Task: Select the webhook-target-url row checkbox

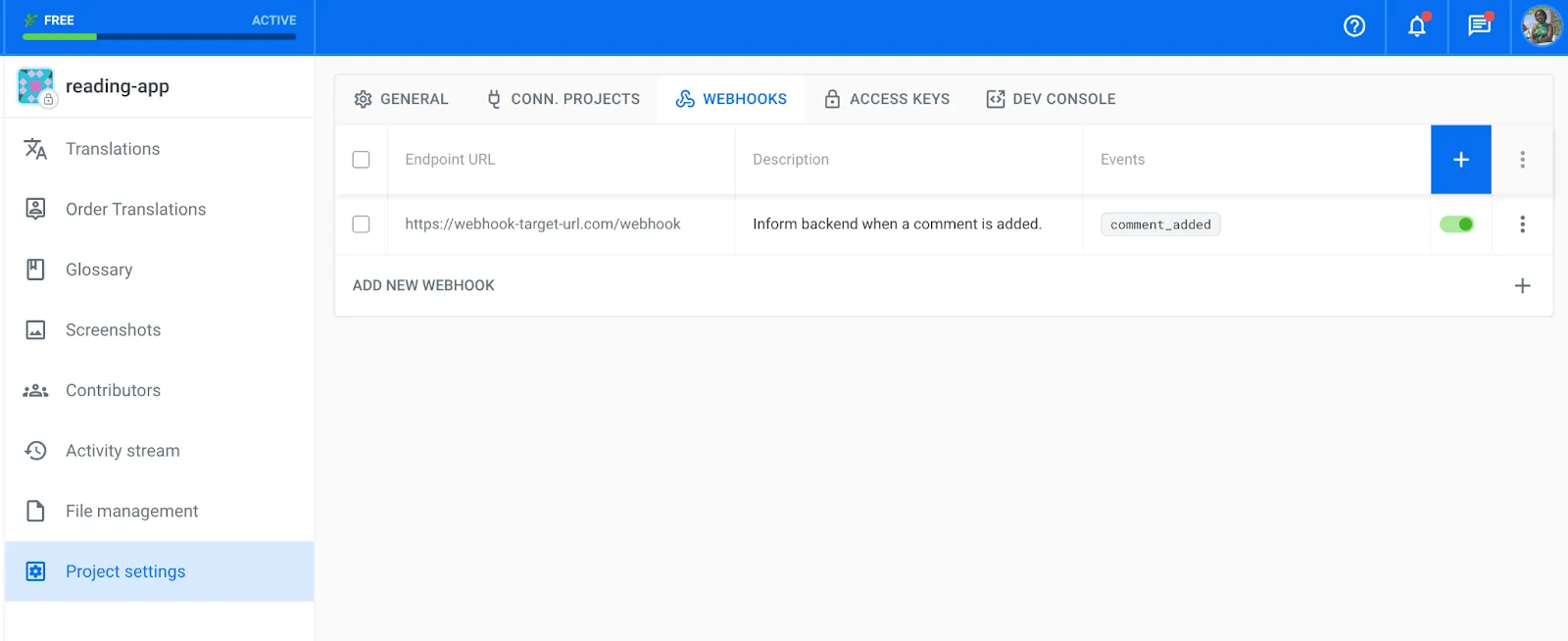Action: pos(361,224)
